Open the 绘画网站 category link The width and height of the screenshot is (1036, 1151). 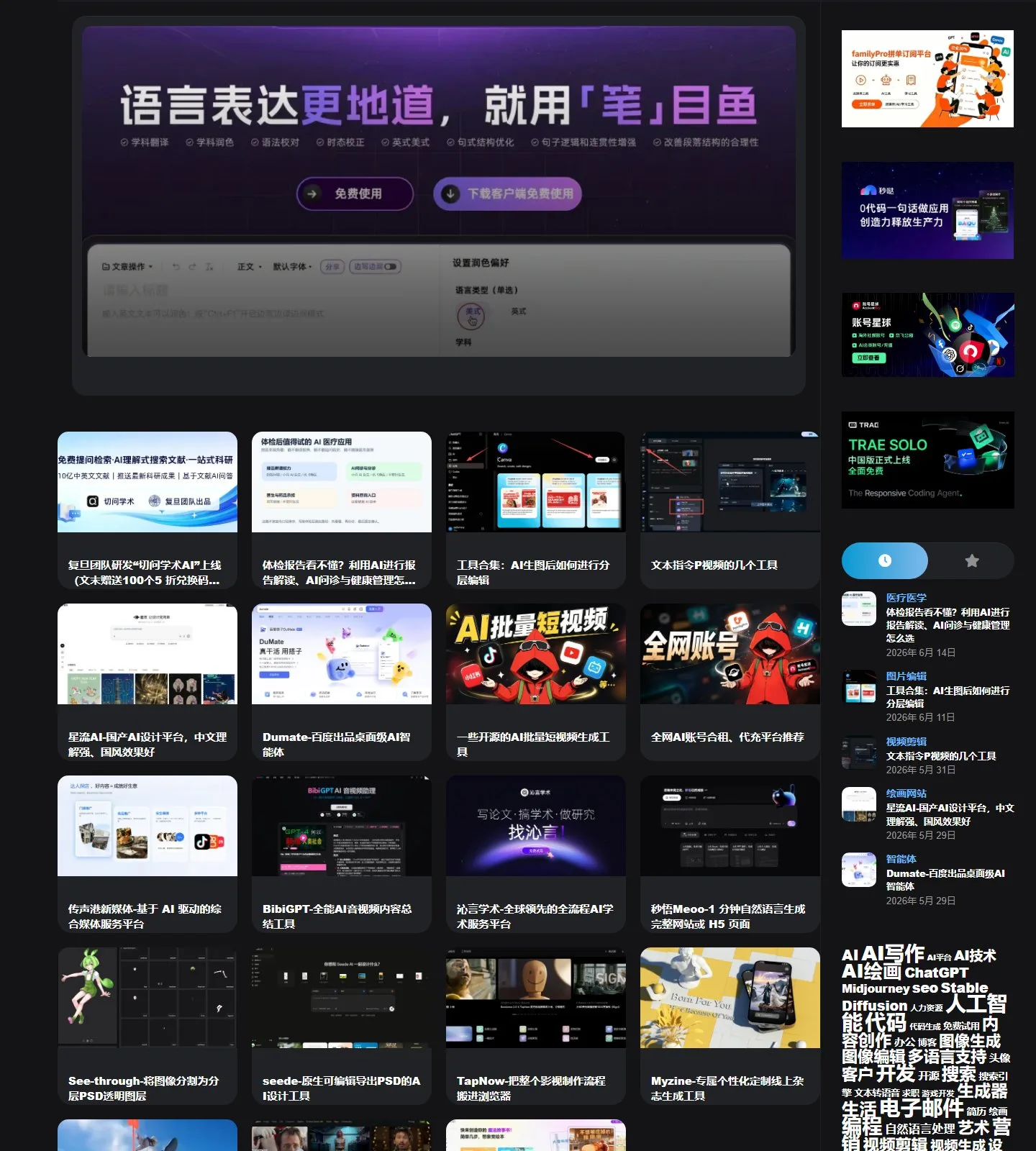click(906, 793)
